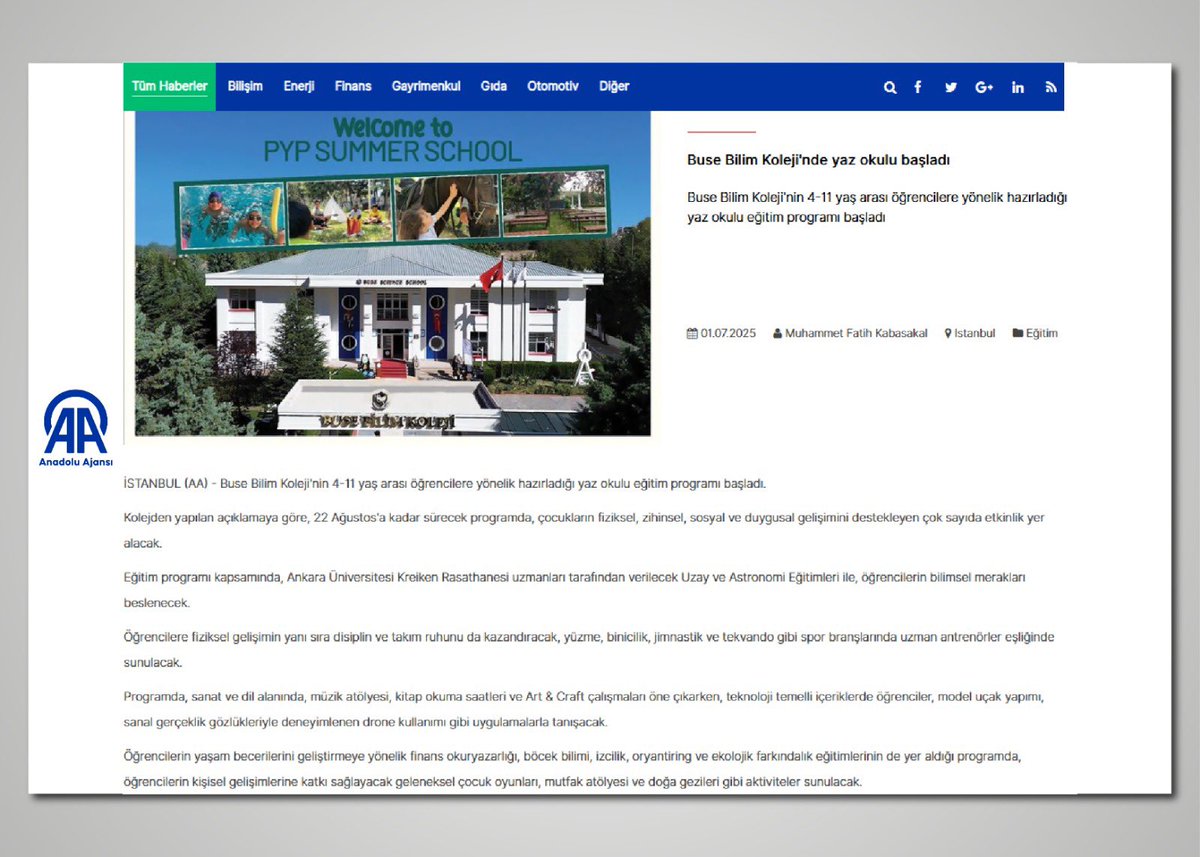Click headline Buse Bilim Koleji'nde yaz okulu başladı
1200x857 pixels.
(818, 160)
